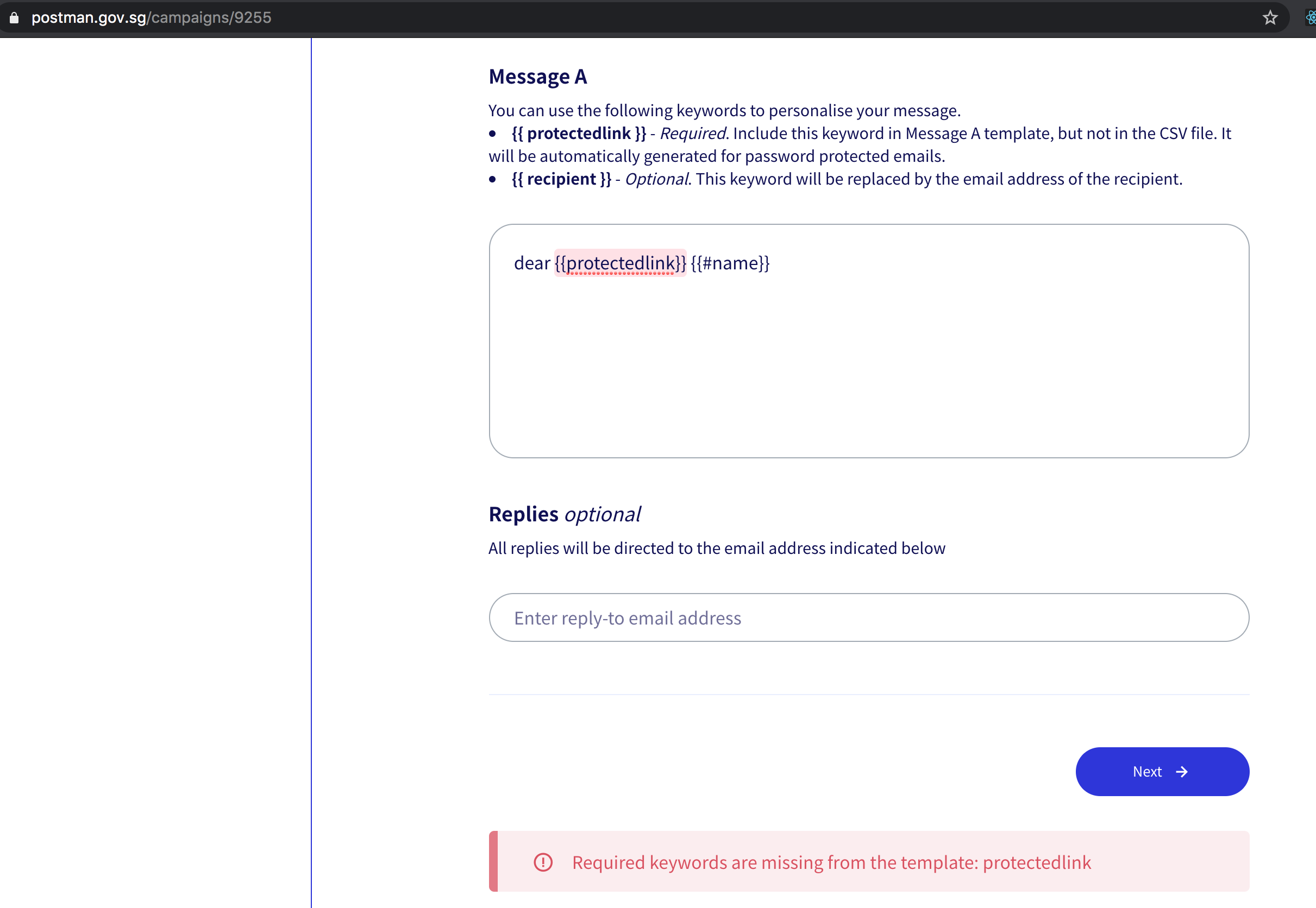The width and height of the screenshot is (1316, 908).
Task: Click the bullet marker beside recipient keyword
Action: pos(493,180)
